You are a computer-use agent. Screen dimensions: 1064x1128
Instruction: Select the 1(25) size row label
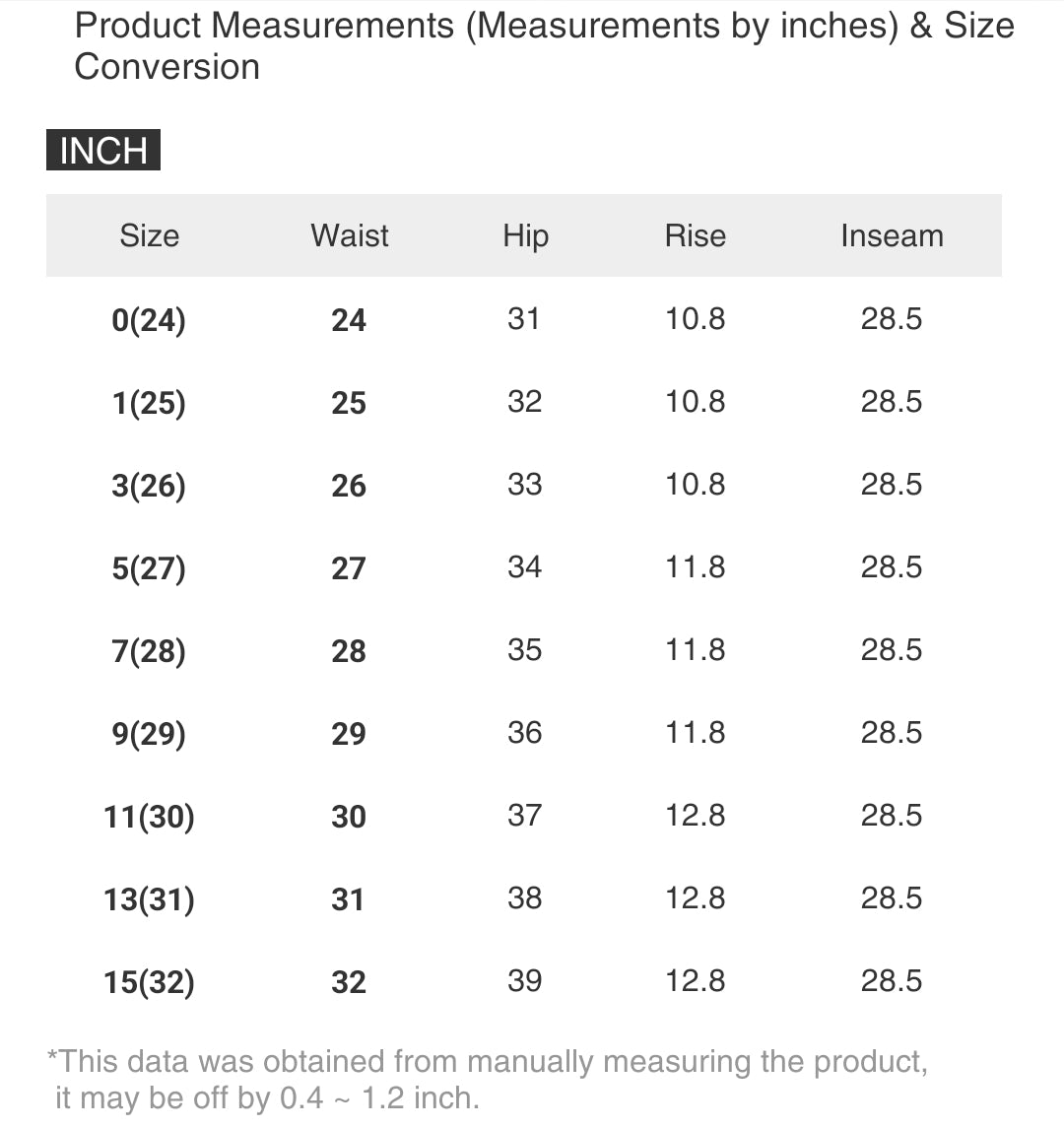click(149, 403)
